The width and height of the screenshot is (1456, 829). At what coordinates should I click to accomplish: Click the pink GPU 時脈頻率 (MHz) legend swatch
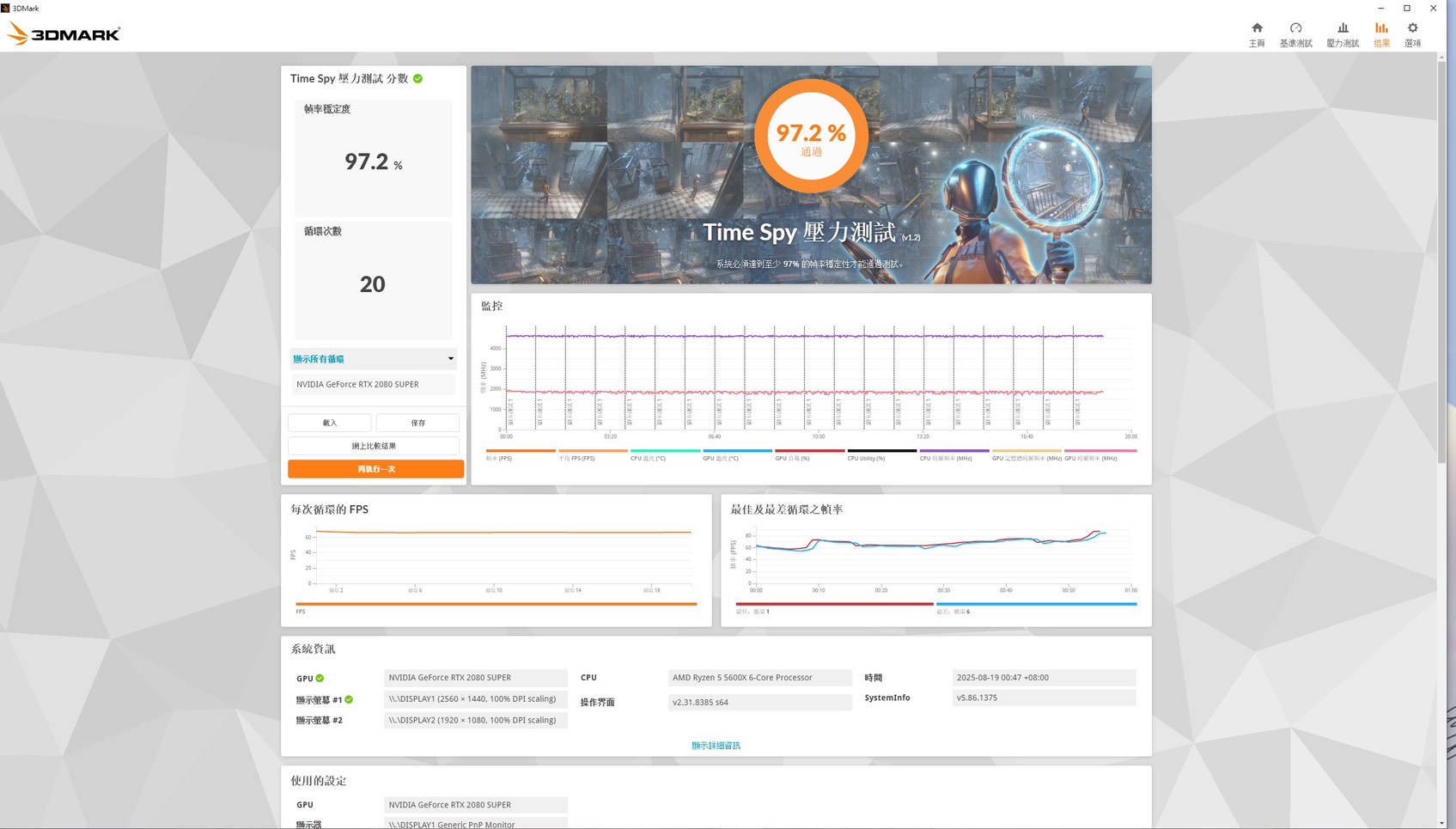pos(1100,450)
